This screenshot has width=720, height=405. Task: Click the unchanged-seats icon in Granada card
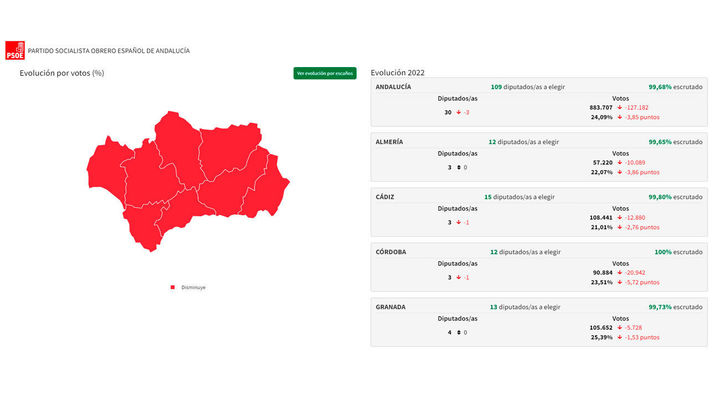pyautogui.click(x=458, y=332)
